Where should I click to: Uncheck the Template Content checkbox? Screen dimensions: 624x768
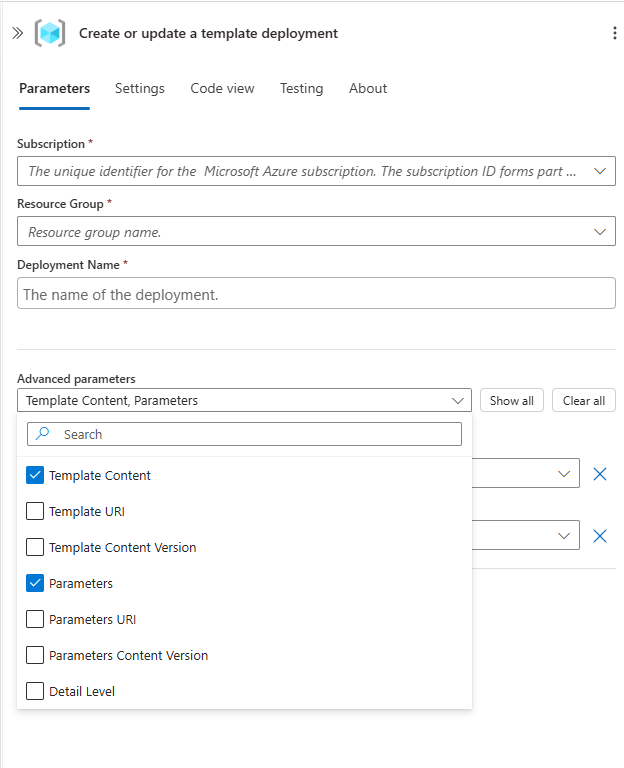tap(35, 475)
